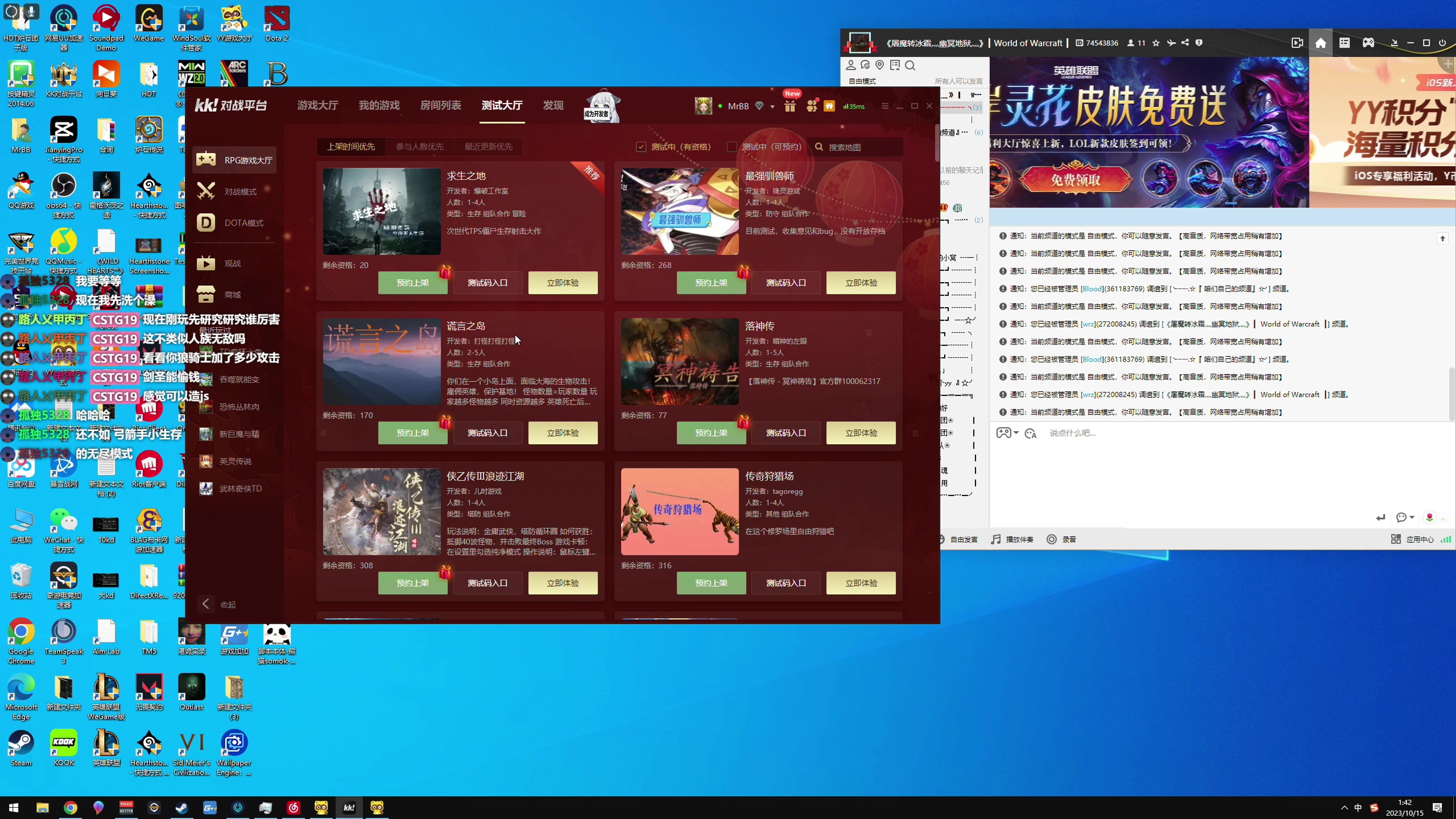Click 立即体验 for 落神传
1456x819 pixels.
tap(861, 433)
